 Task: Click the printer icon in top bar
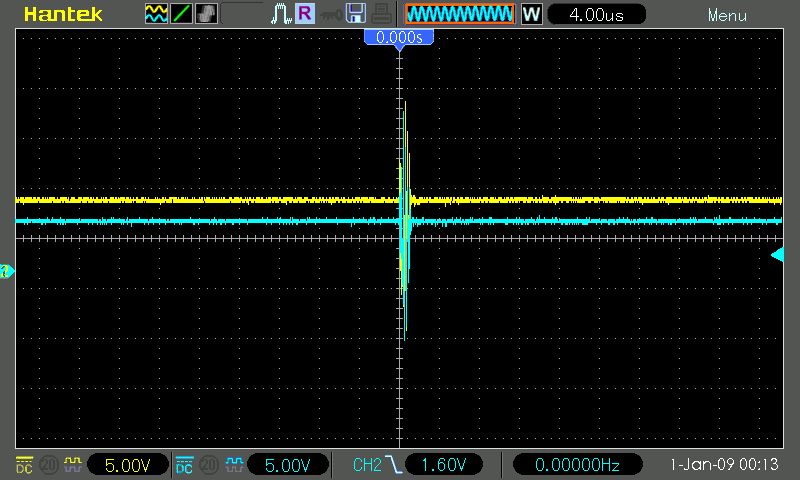381,15
